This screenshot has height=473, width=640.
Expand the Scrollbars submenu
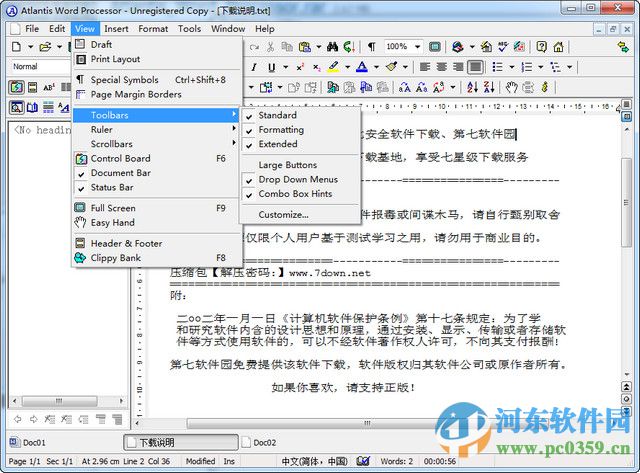tap(156, 144)
